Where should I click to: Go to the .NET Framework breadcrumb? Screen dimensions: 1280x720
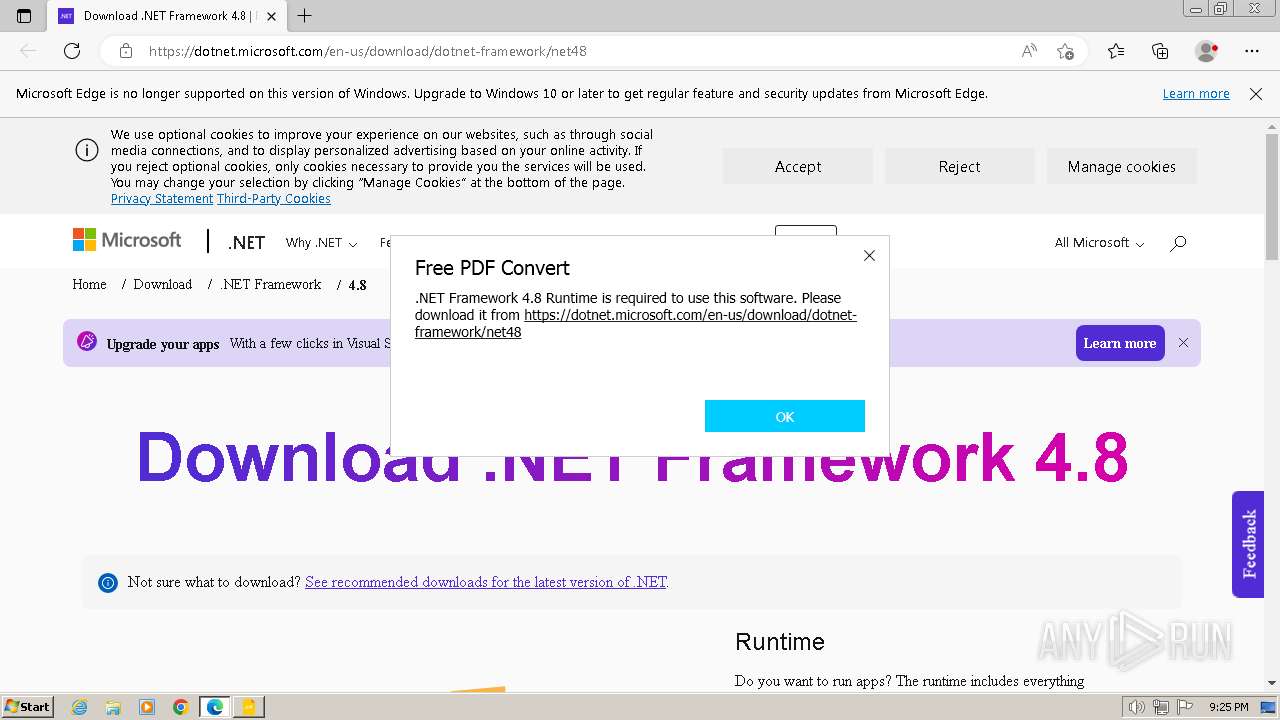[x=271, y=285]
